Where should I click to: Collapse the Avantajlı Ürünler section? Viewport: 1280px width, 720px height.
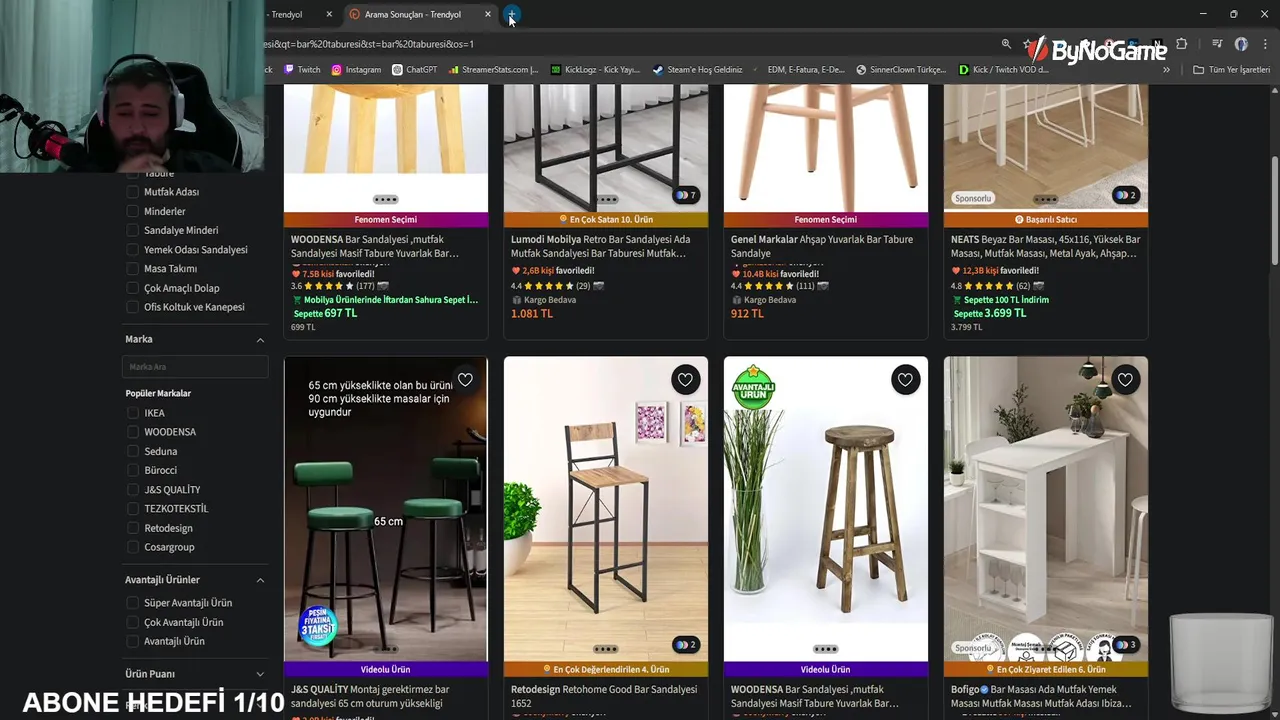[x=260, y=580]
